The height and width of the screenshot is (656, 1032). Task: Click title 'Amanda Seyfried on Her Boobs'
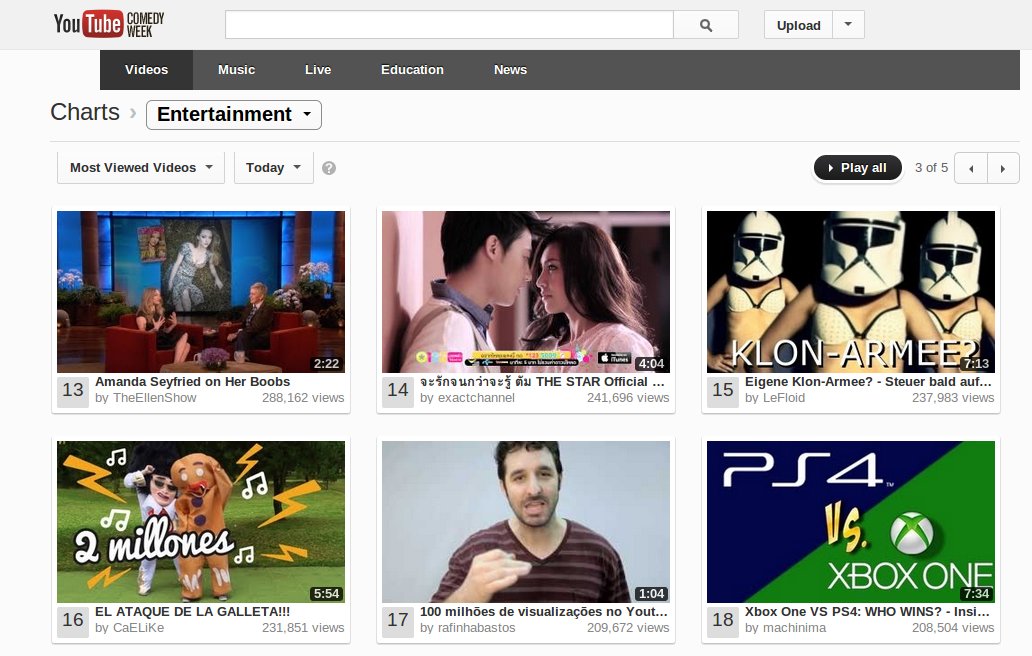192,382
